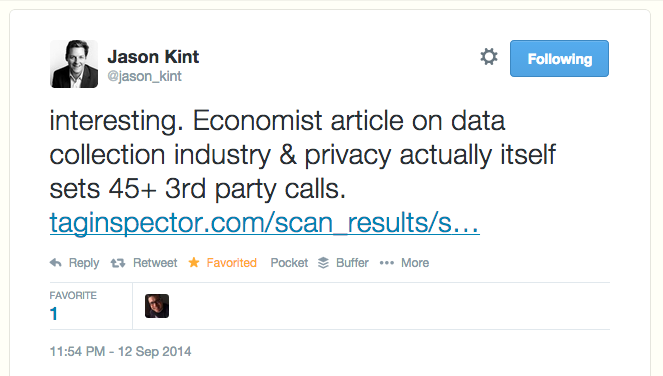
Task: Click the Buffer stack icon
Action: pyautogui.click(x=323, y=263)
